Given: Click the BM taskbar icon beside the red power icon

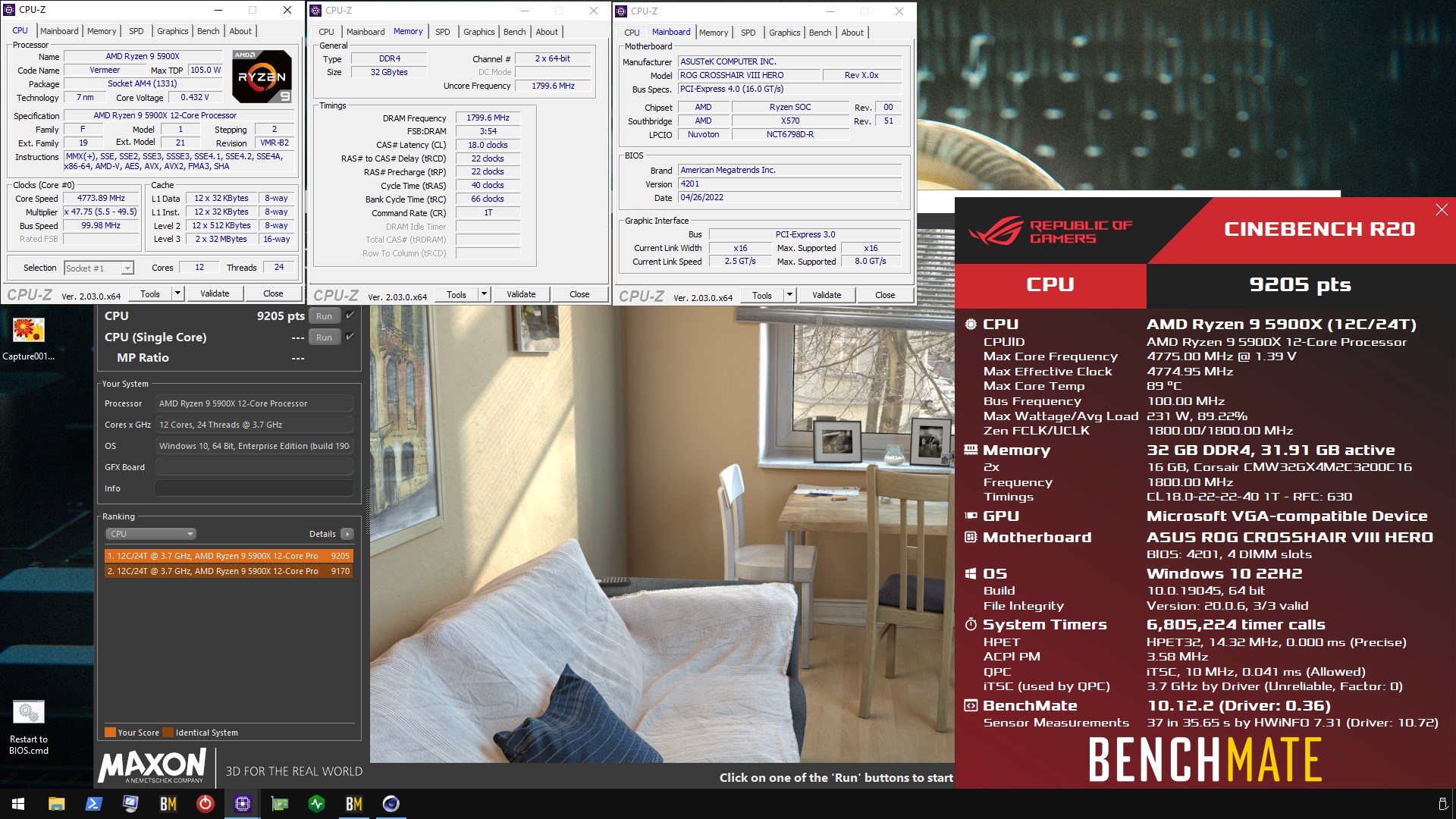Looking at the screenshot, I should (168, 804).
